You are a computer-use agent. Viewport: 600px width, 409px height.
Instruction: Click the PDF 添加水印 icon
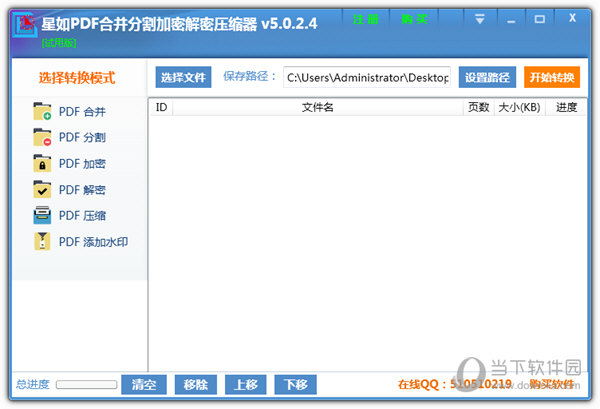click(x=42, y=241)
